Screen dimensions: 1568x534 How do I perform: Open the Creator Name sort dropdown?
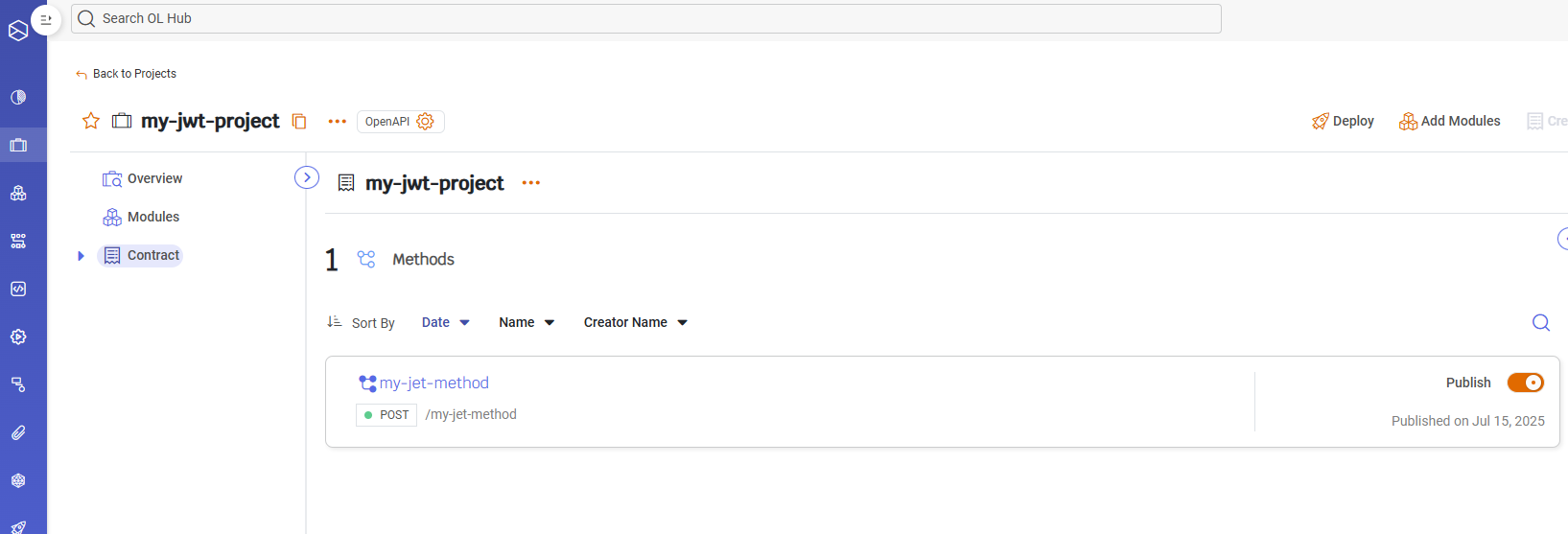pyautogui.click(x=636, y=322)
